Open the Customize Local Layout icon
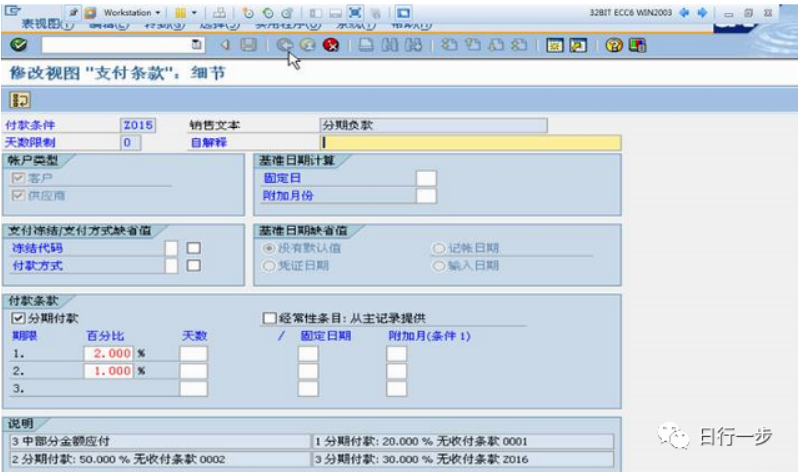Image resolution: width=800 pixels, height=472 pixels. [x=637, y=45]
